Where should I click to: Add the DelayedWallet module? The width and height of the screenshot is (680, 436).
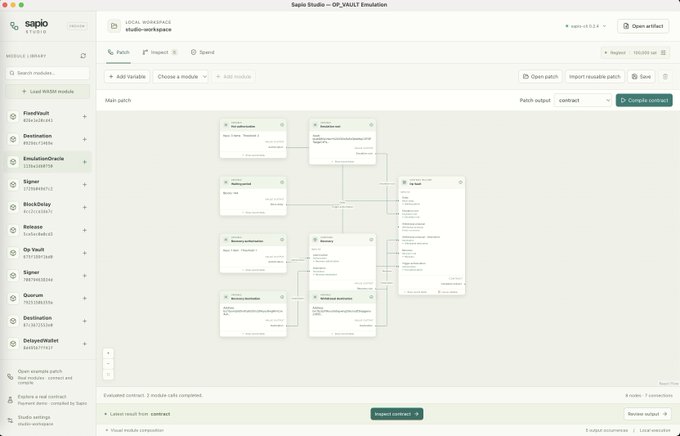[x=85, y=344]
